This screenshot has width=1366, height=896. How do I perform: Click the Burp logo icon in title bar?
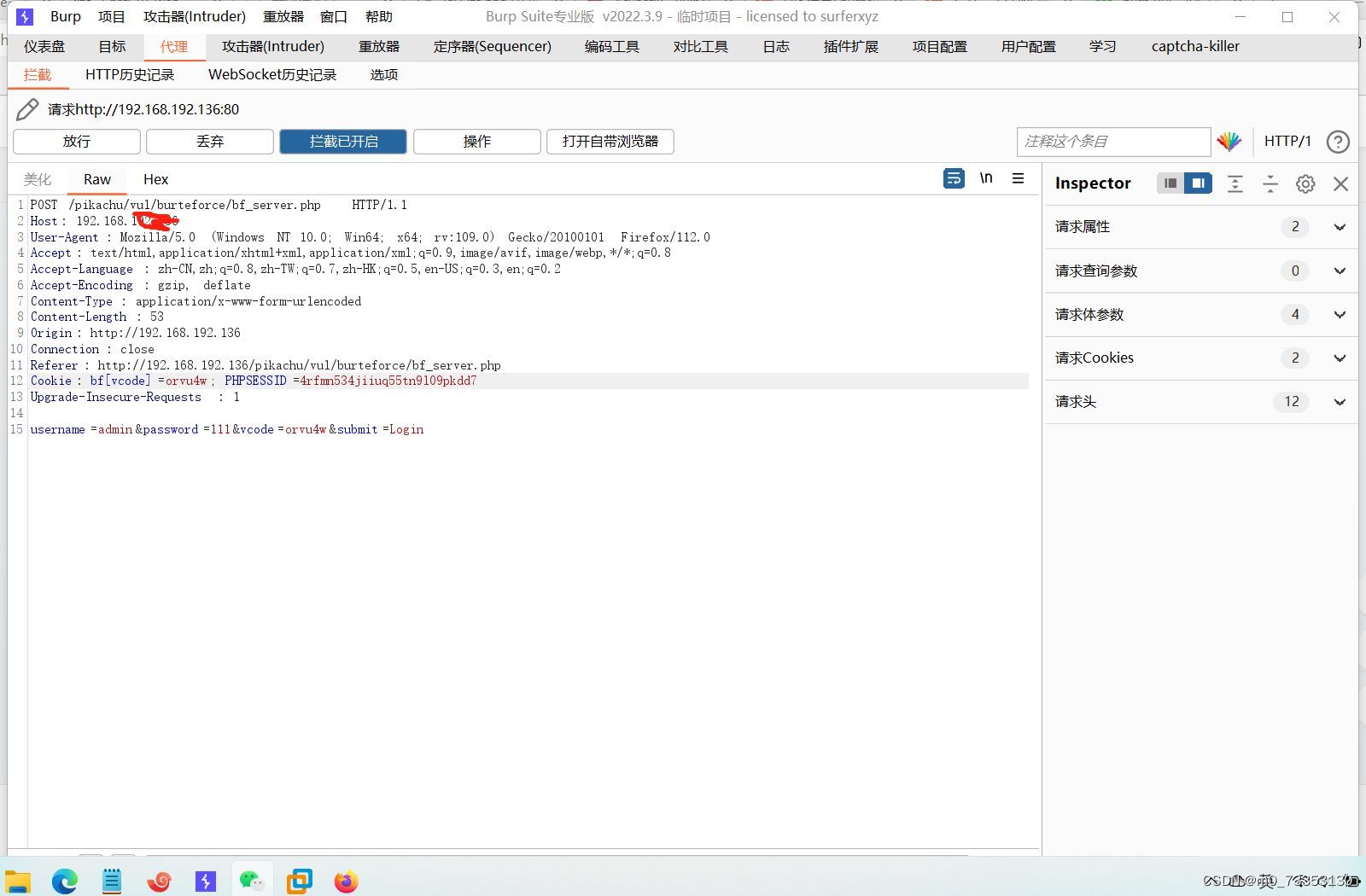25,16
